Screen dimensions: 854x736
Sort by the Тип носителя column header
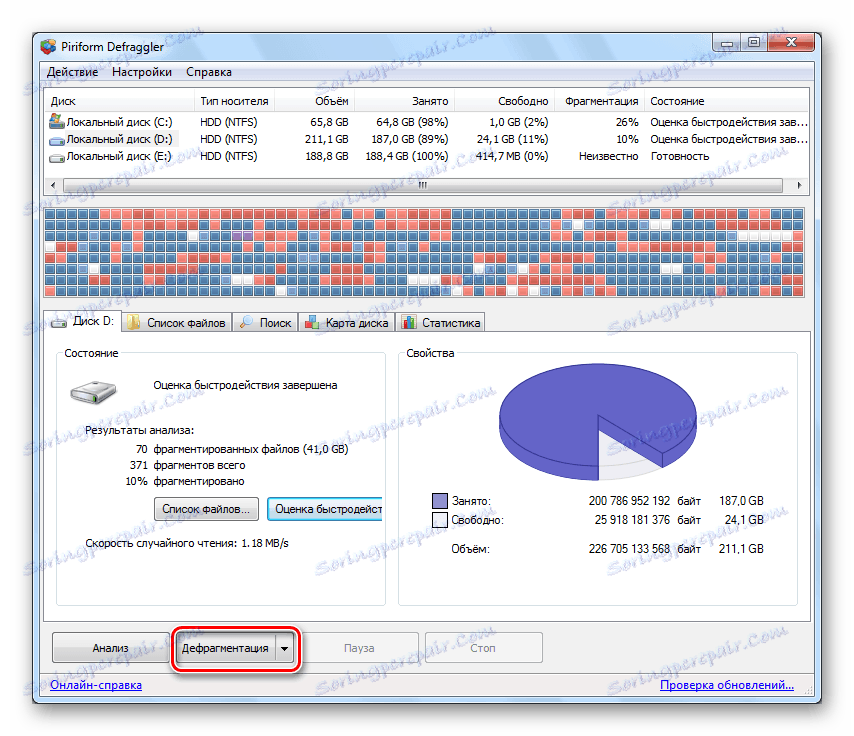pyautogui.click(x=234, y=101)
